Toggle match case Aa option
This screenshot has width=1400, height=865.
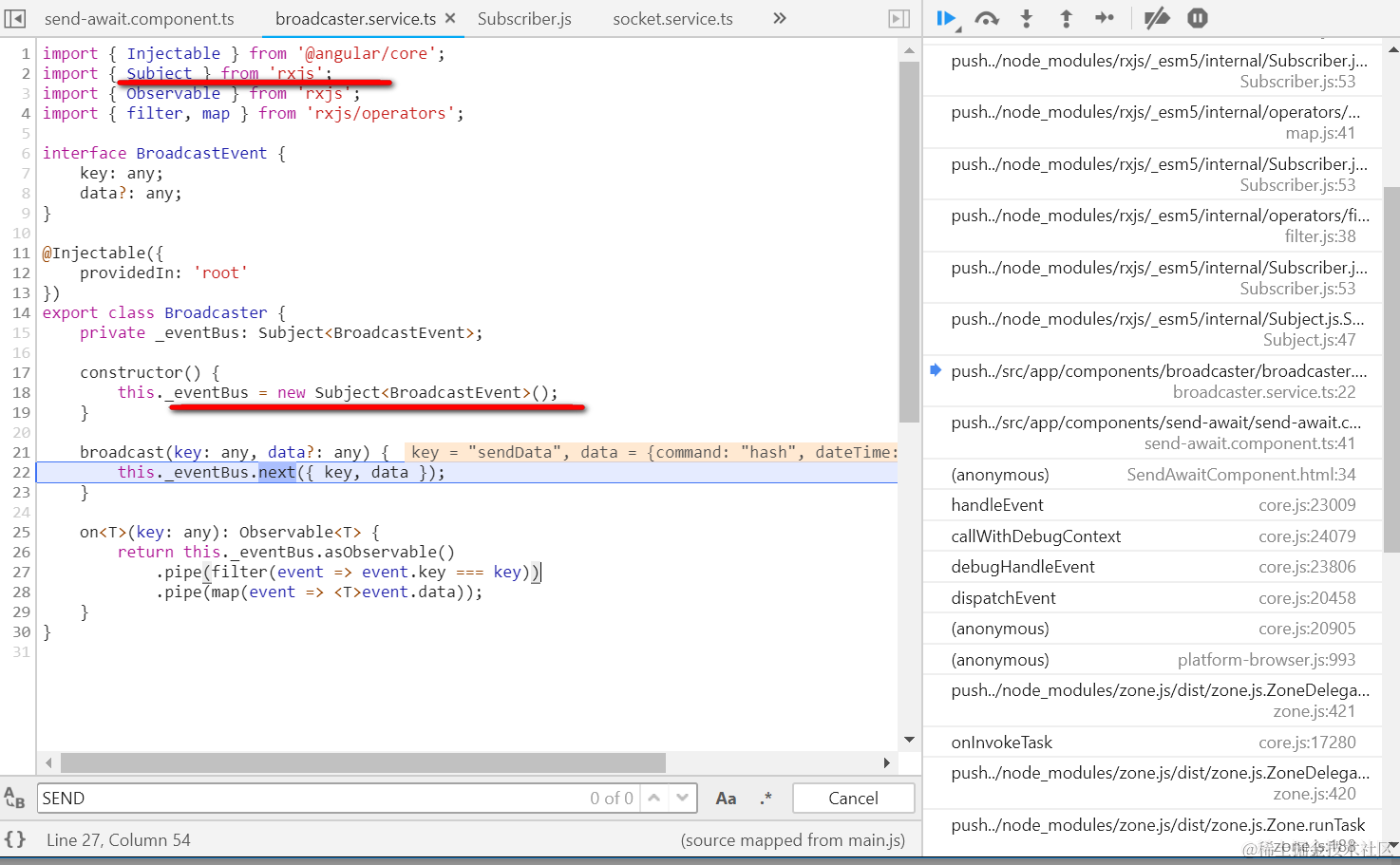[726, 799]
